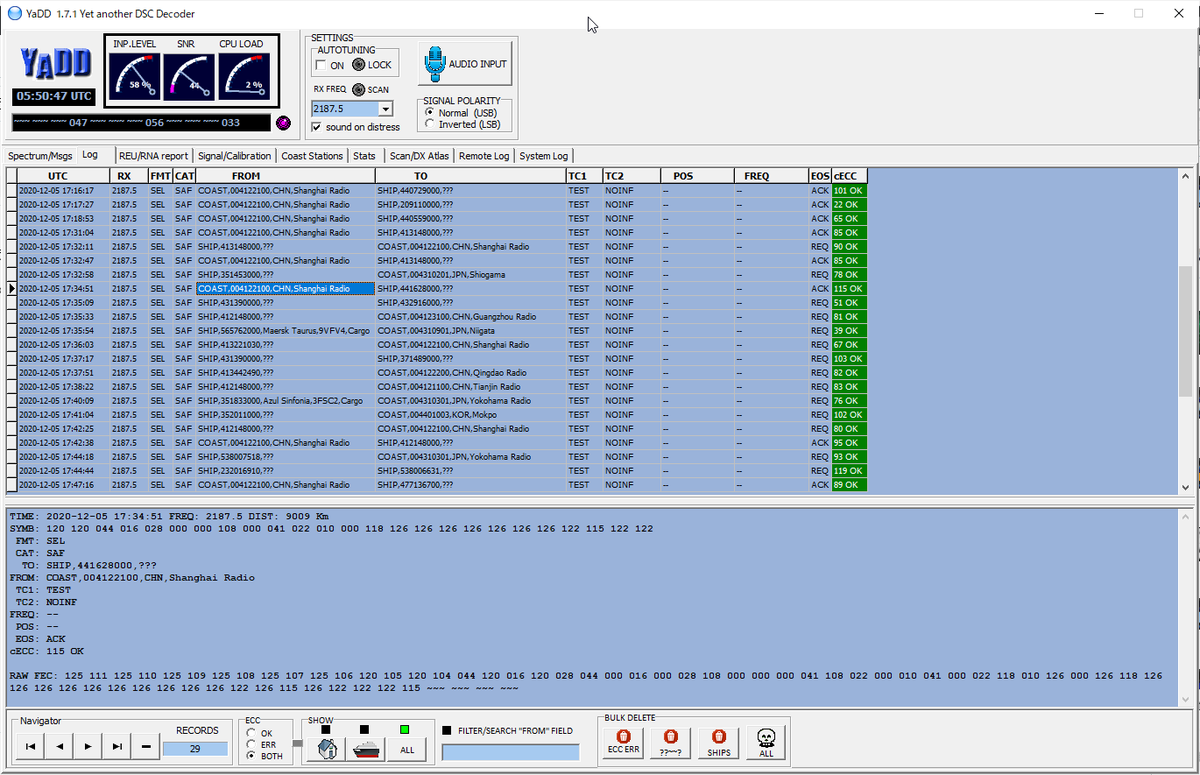Toggle the RX FREQ SCAN round indicator
This screenshot has width=1200, height=775.
pos(359,89)
